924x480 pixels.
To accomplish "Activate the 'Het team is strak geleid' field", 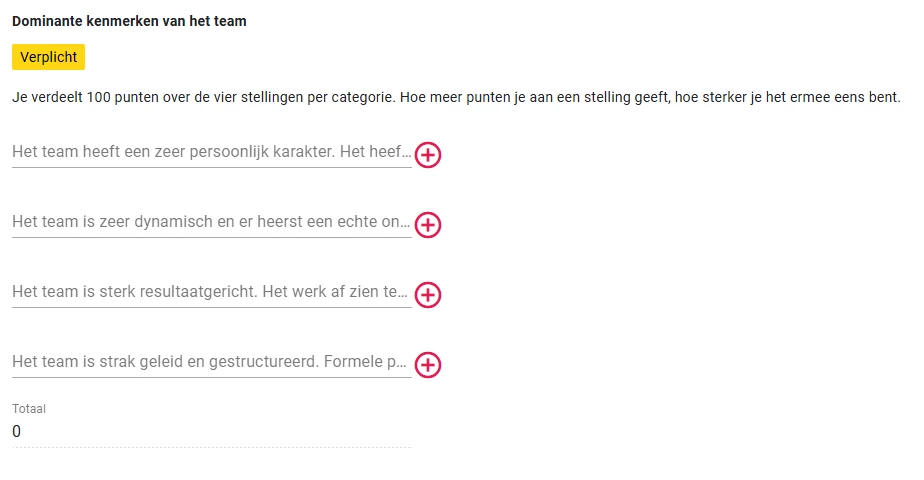I will tap(212, 362).
